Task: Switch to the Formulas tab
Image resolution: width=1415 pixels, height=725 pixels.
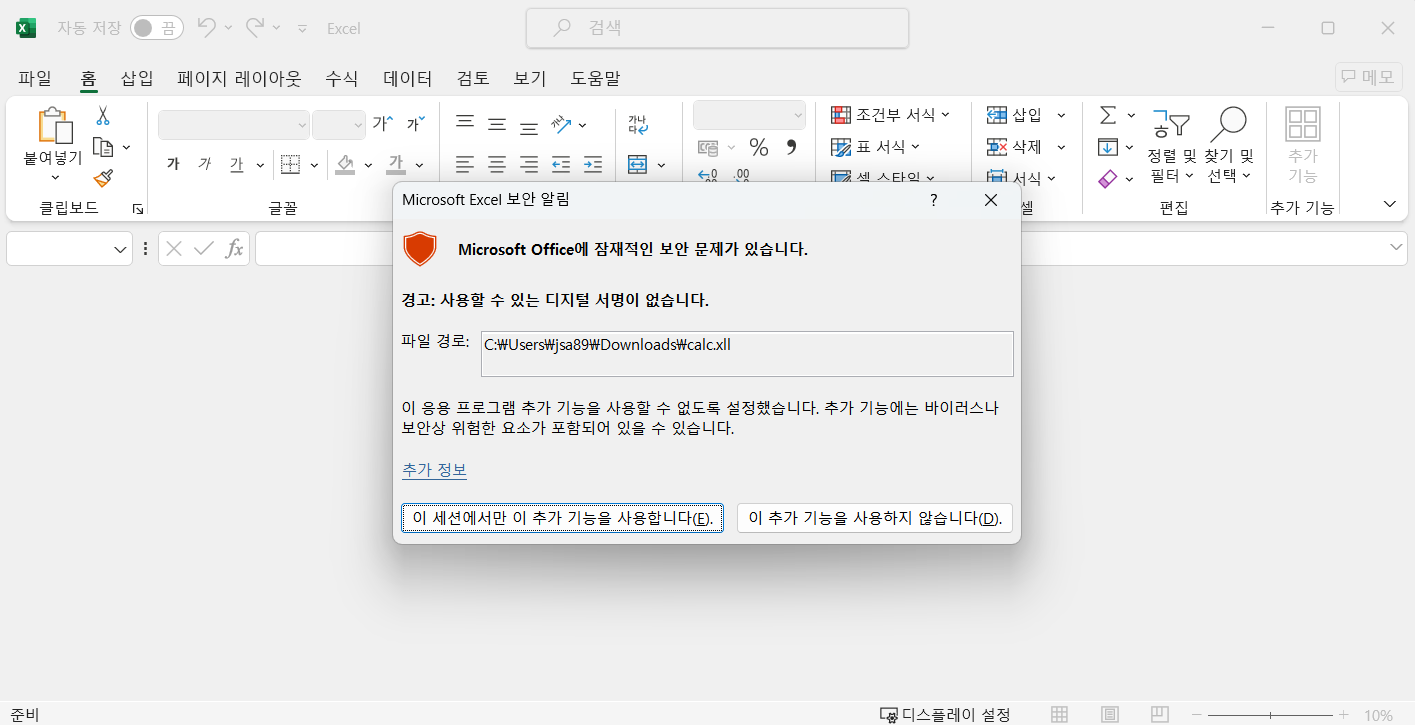Action: coord(342,78)
